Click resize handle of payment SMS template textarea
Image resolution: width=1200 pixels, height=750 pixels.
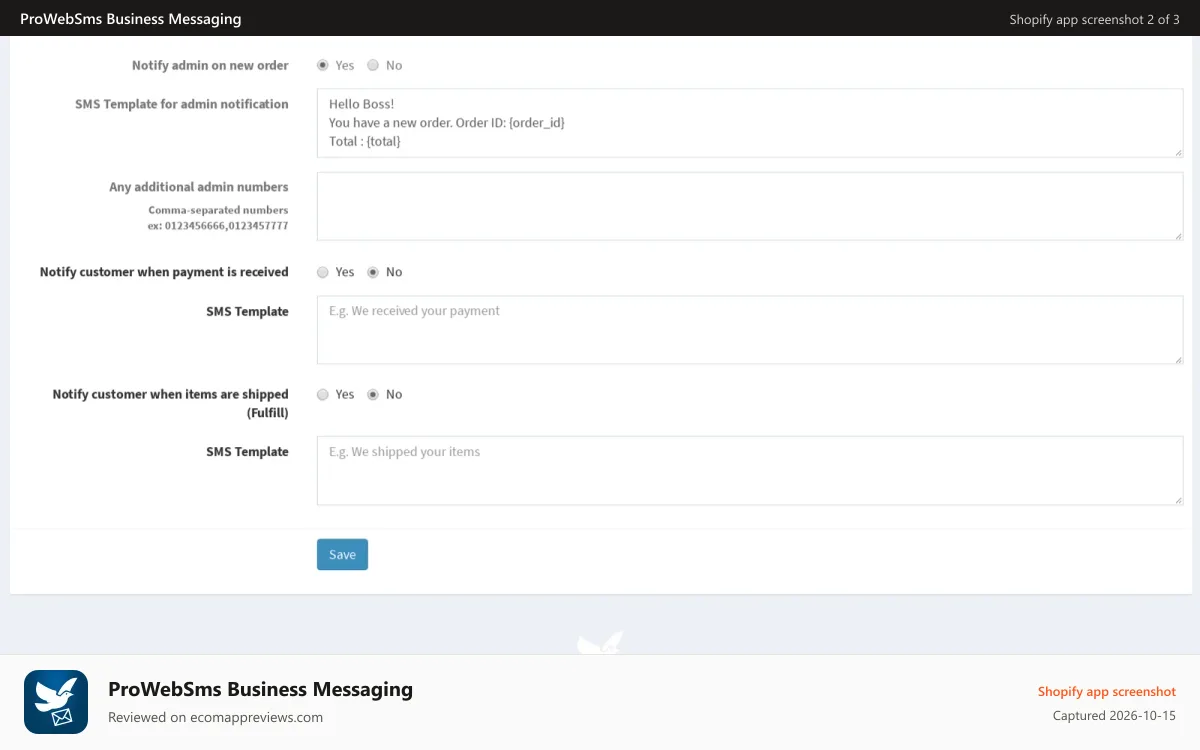click(x=1178, y=358)
